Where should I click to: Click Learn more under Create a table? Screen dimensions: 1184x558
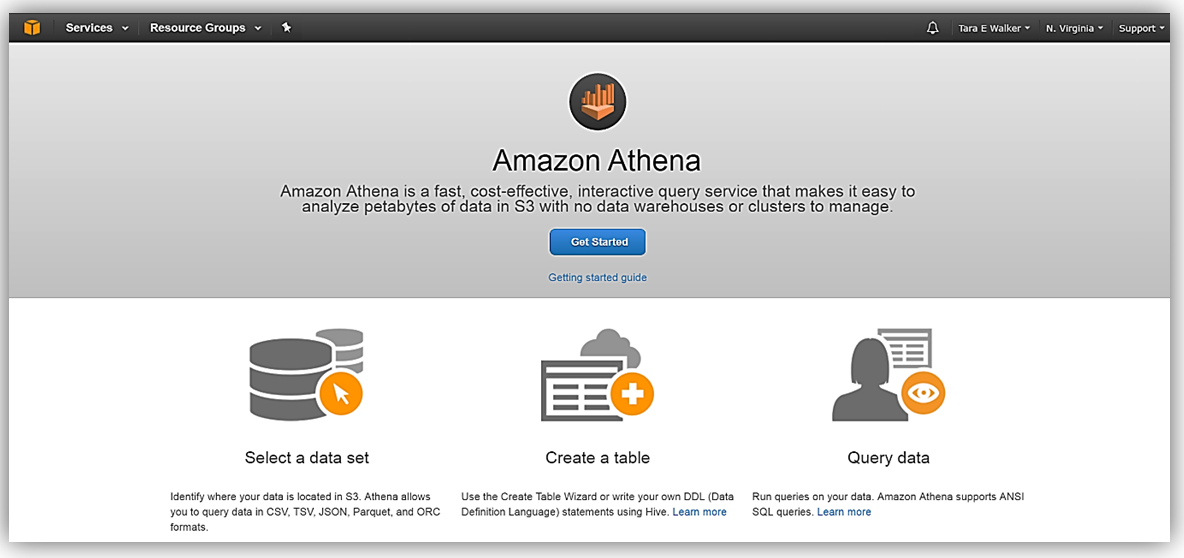pyautogui.click(x=699, y=512)
